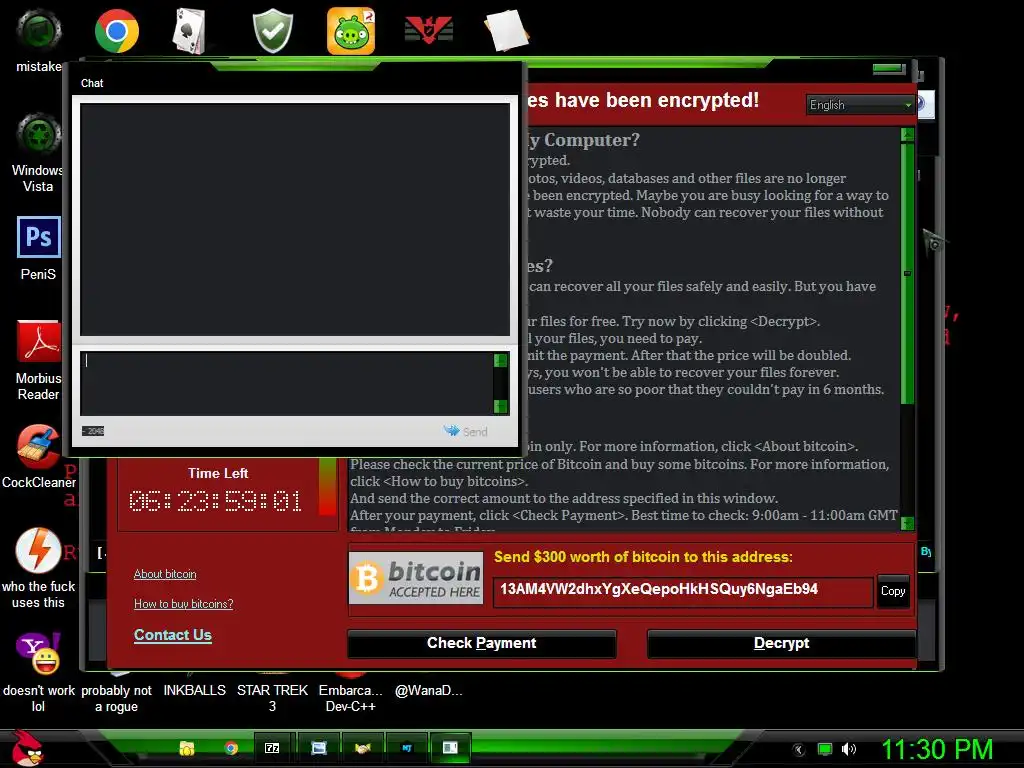The height and width of the screenshot is (768, 1024).
Task: Show hidden tray icons arrow
Action: click(798, 749)
